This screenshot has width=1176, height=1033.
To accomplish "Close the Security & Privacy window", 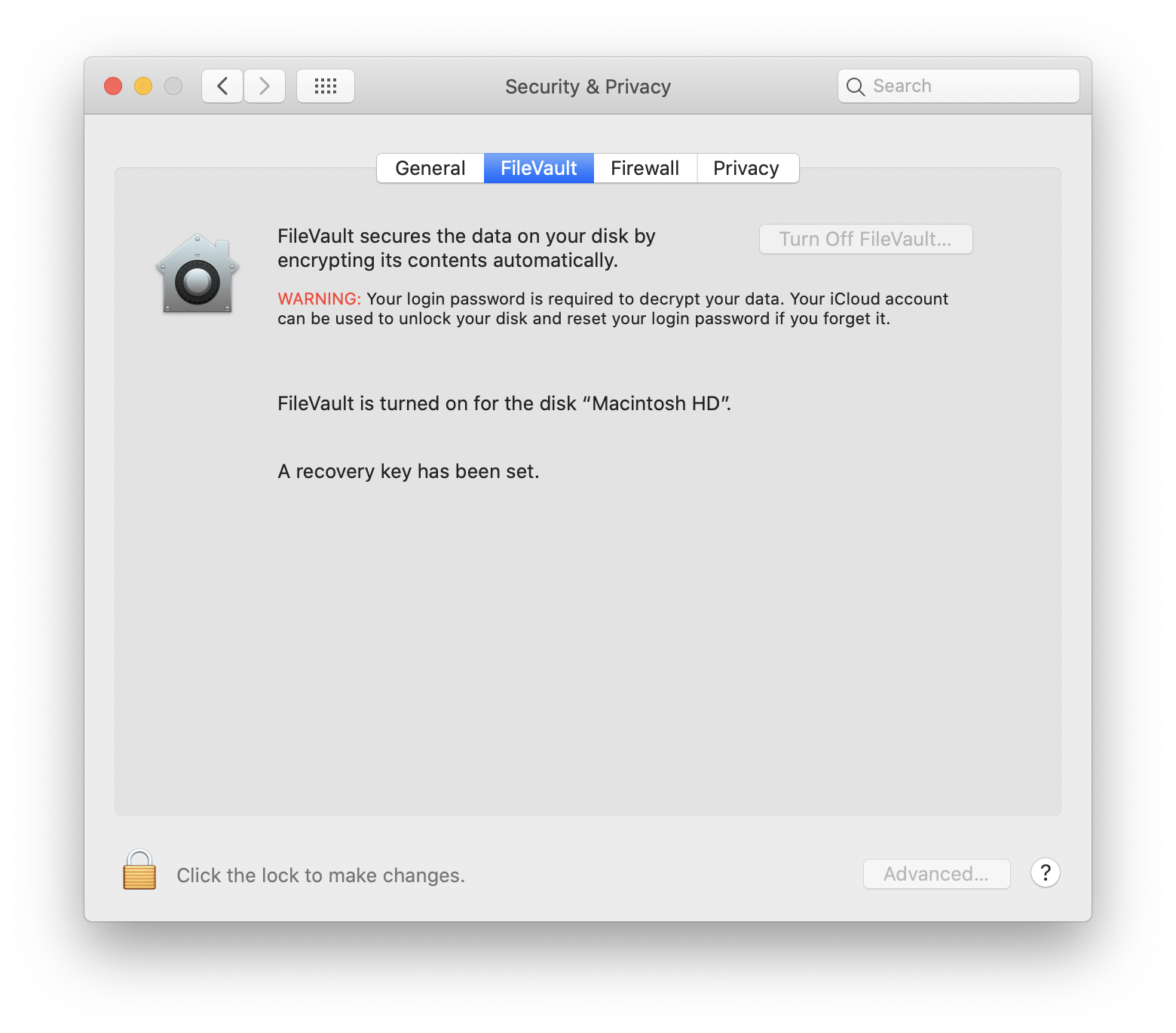I will click(113, 86).
